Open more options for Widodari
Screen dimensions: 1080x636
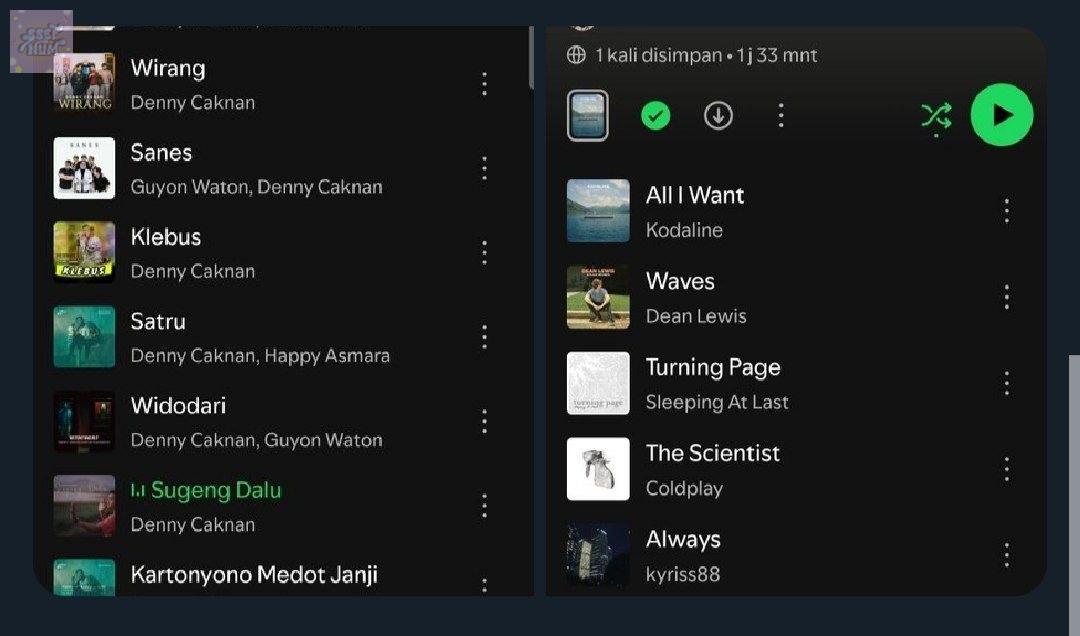coord(485,422)
